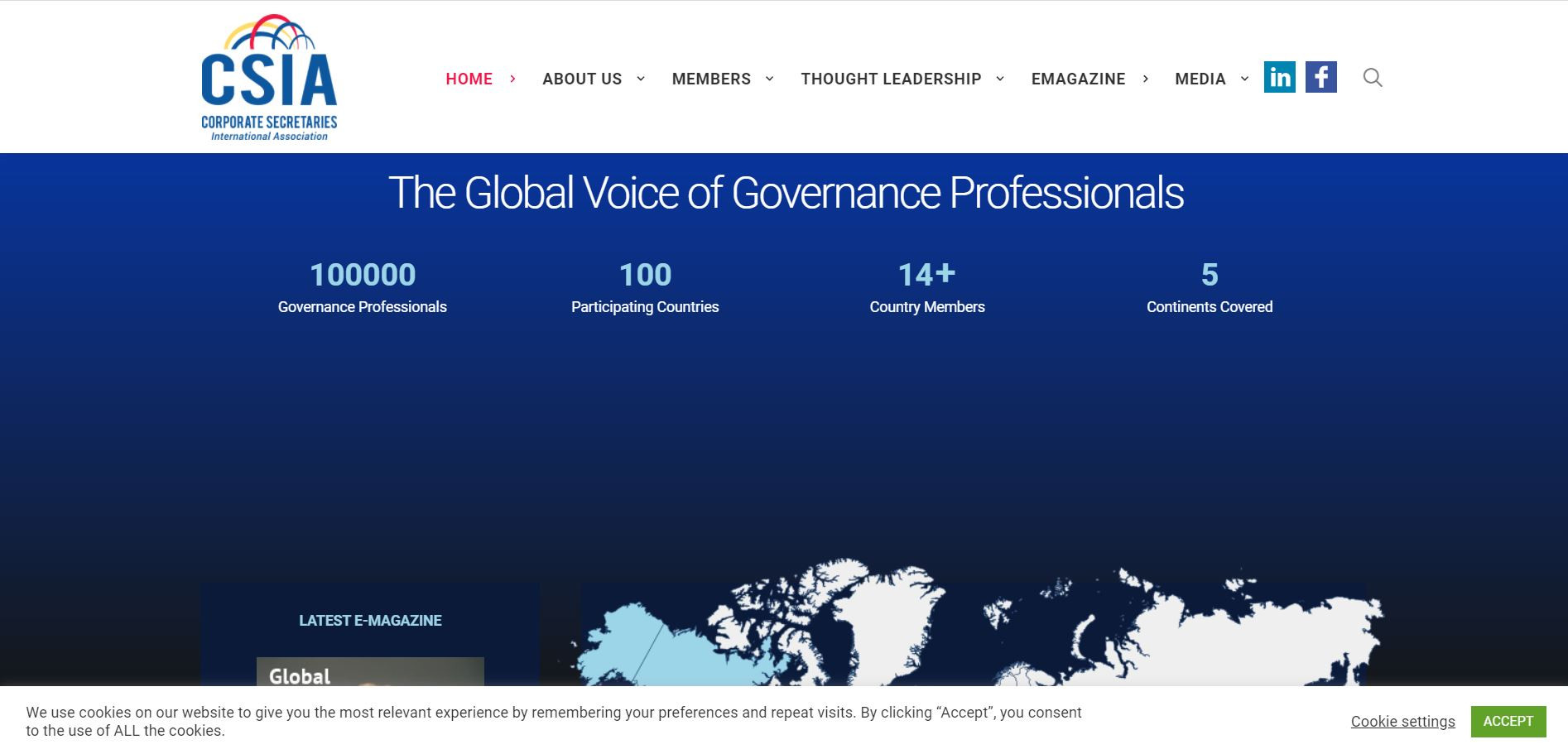Select the Media menu item
This screenshot has height=754, width=1568.
pyautogui.click(x=1200, y=79)
